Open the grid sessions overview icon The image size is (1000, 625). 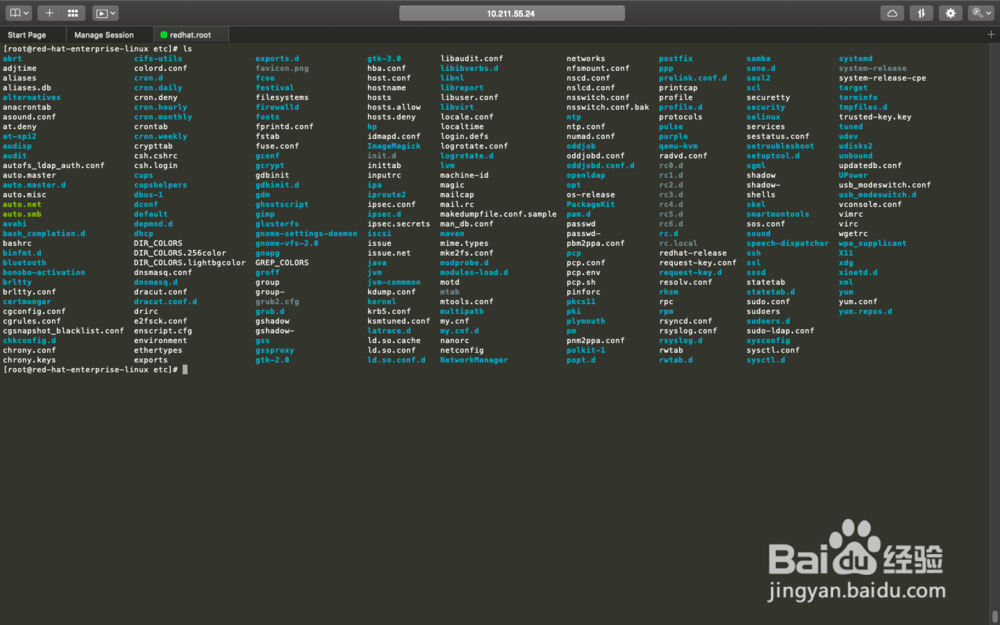coord(73,13)
